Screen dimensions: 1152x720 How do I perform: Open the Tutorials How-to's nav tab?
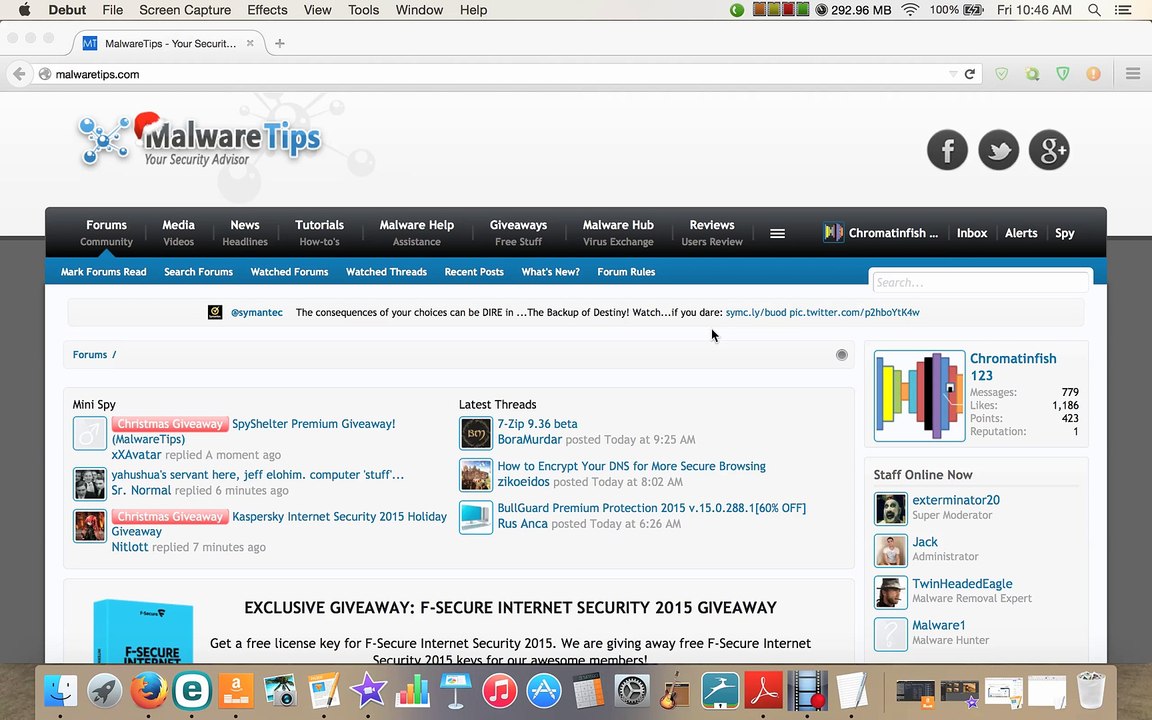[x=320, y=232]
